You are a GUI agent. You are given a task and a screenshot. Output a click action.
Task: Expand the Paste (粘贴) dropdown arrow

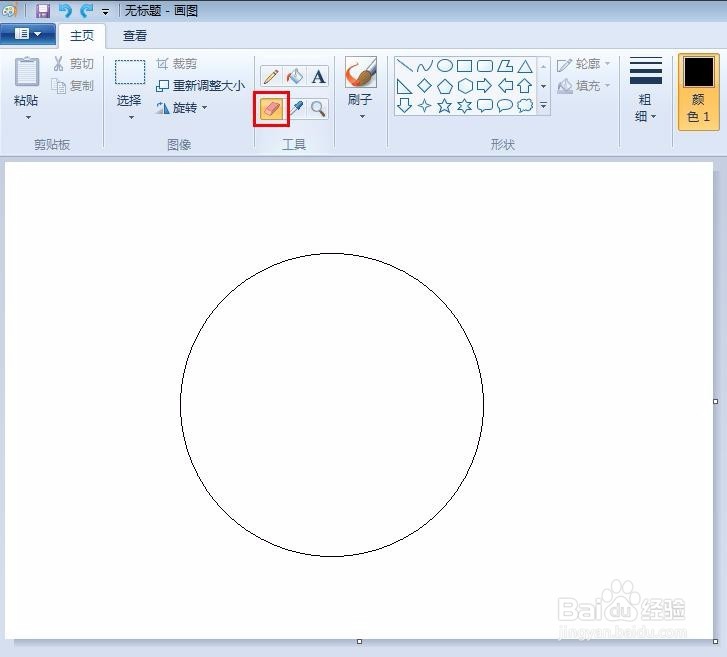28,118
